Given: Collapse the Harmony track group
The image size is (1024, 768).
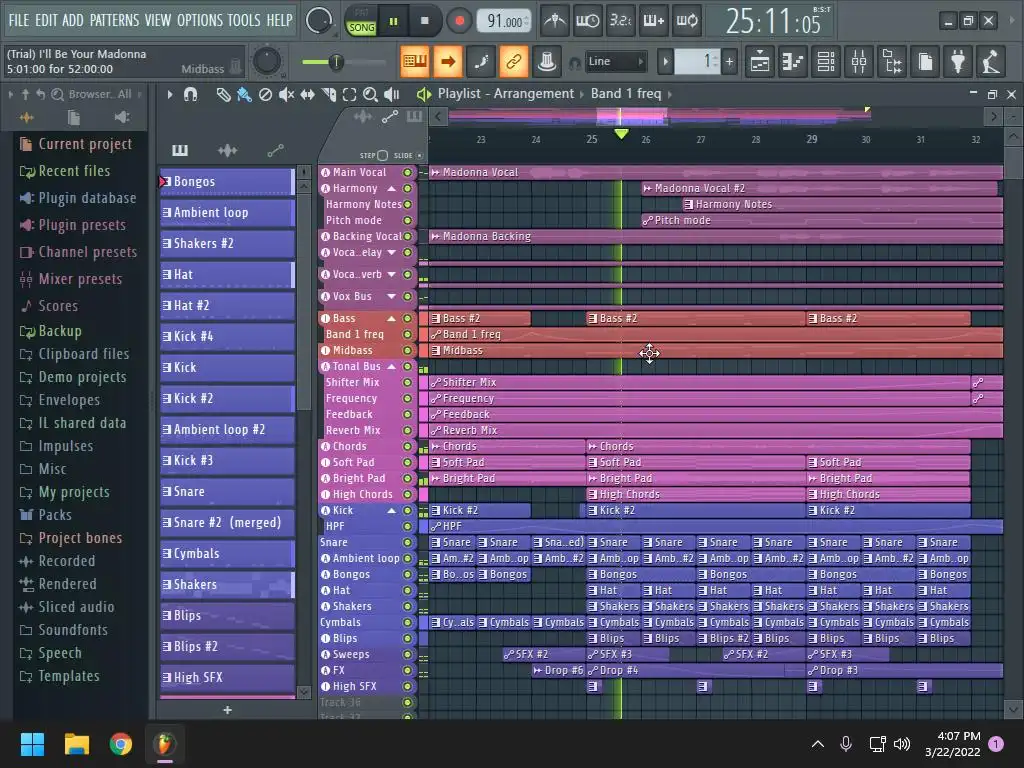Looking at the screenshot, I should (x=392, y=189).
